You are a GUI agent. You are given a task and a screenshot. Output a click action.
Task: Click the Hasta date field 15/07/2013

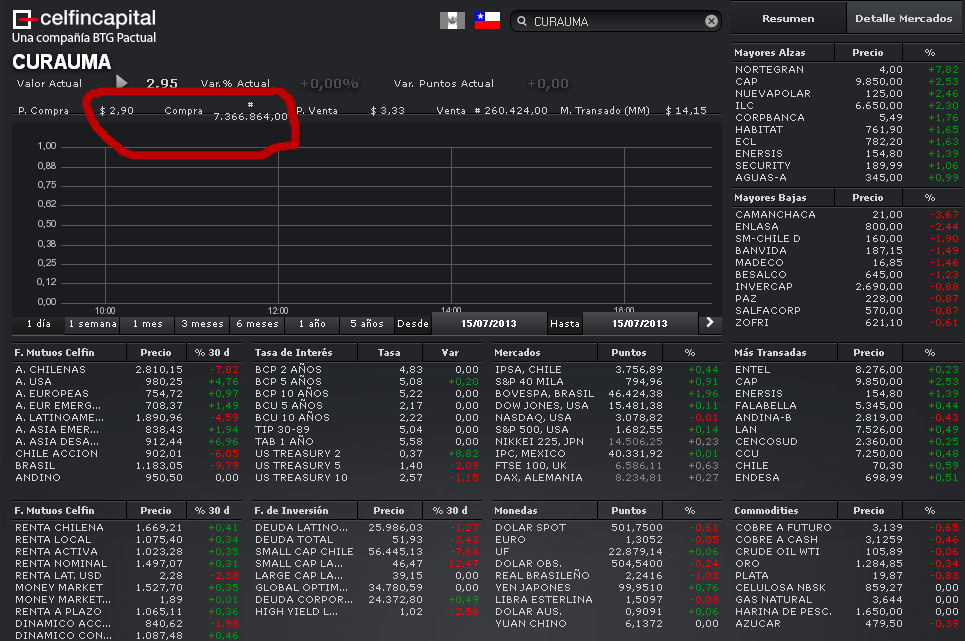pyautogui.click(x=639, y=324)
